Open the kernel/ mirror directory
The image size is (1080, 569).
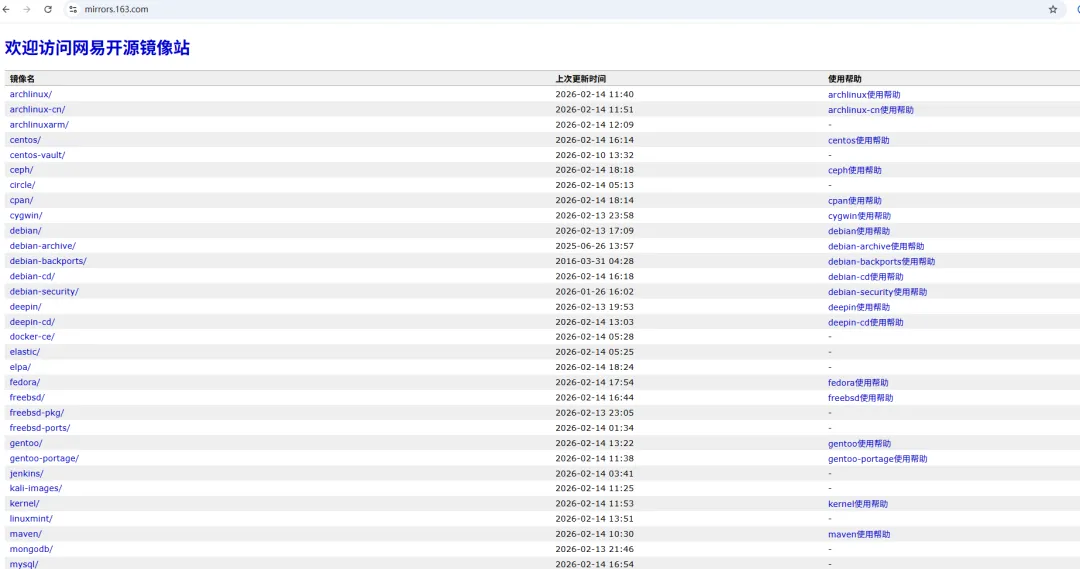tap(25, 504)
